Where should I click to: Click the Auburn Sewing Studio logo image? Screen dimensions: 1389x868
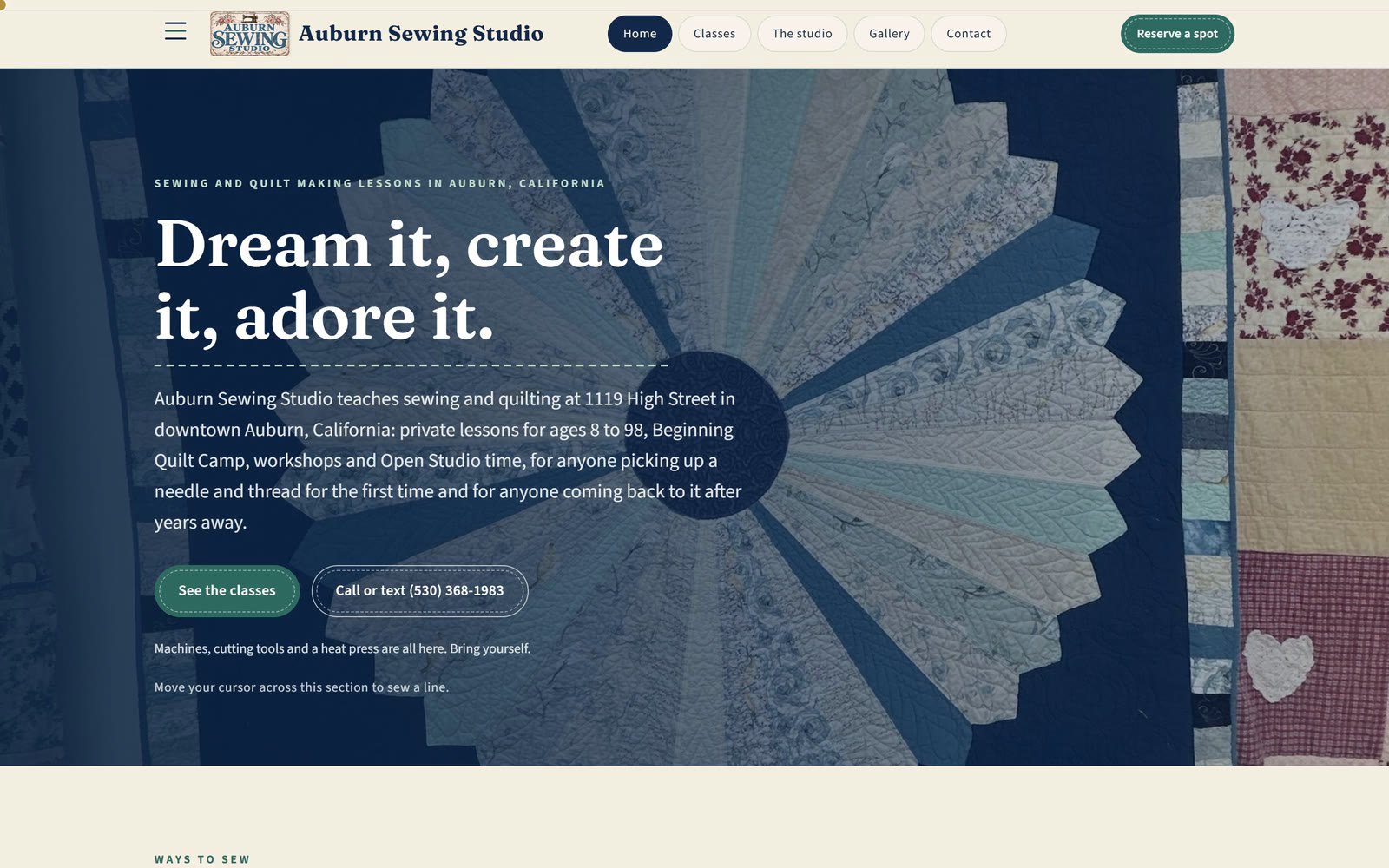pos(250,34)
